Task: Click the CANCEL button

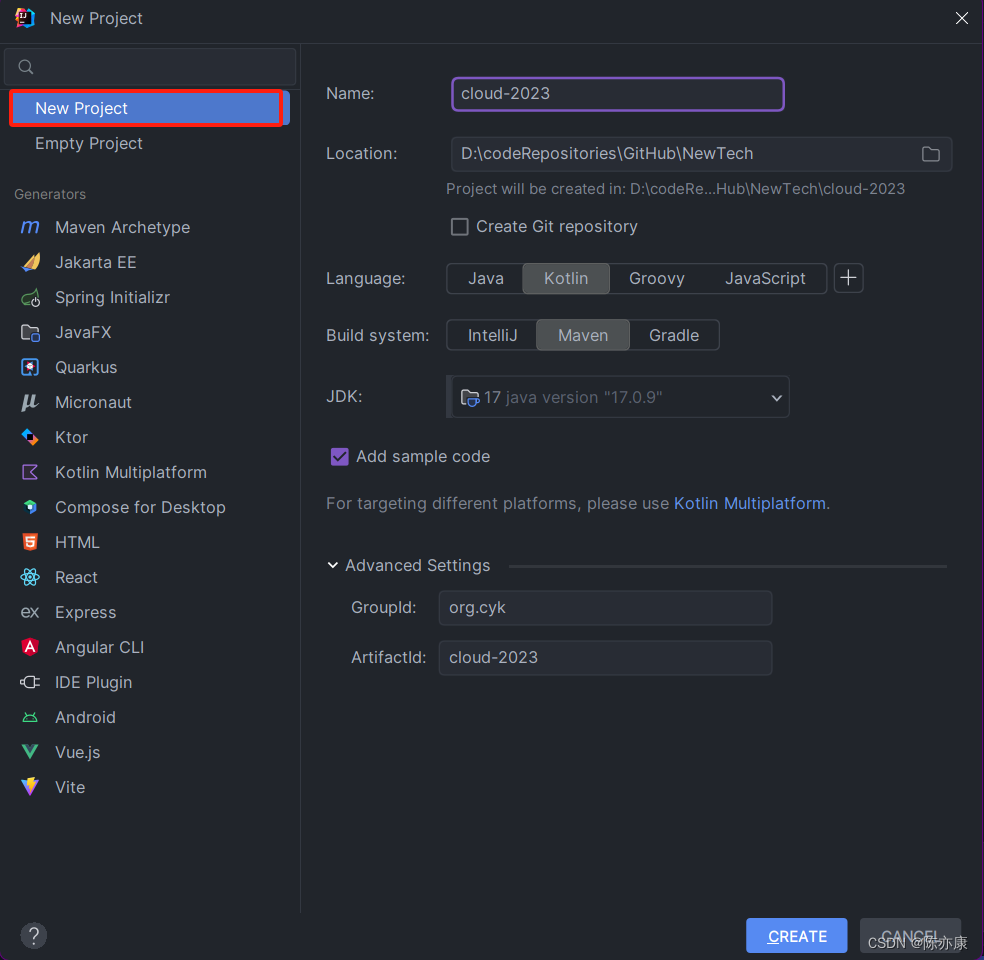Action: pos(910,936)
